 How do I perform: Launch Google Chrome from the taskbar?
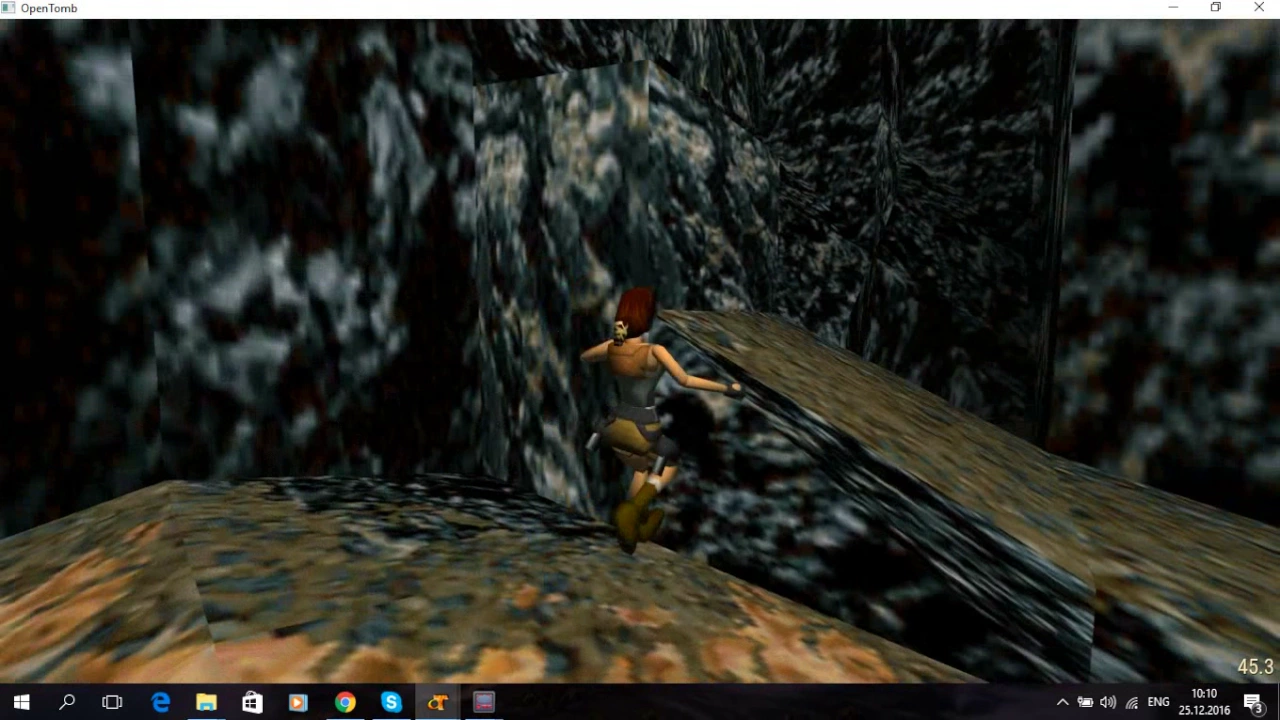(x=345, y=703)
